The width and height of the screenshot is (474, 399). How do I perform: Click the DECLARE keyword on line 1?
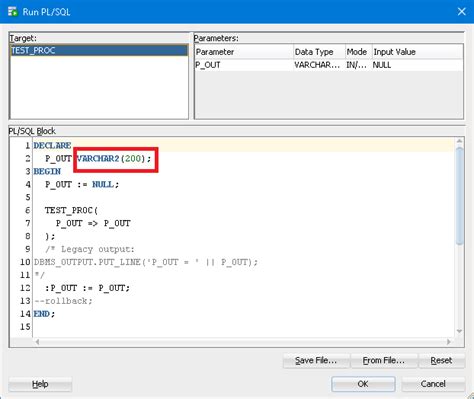52,146
